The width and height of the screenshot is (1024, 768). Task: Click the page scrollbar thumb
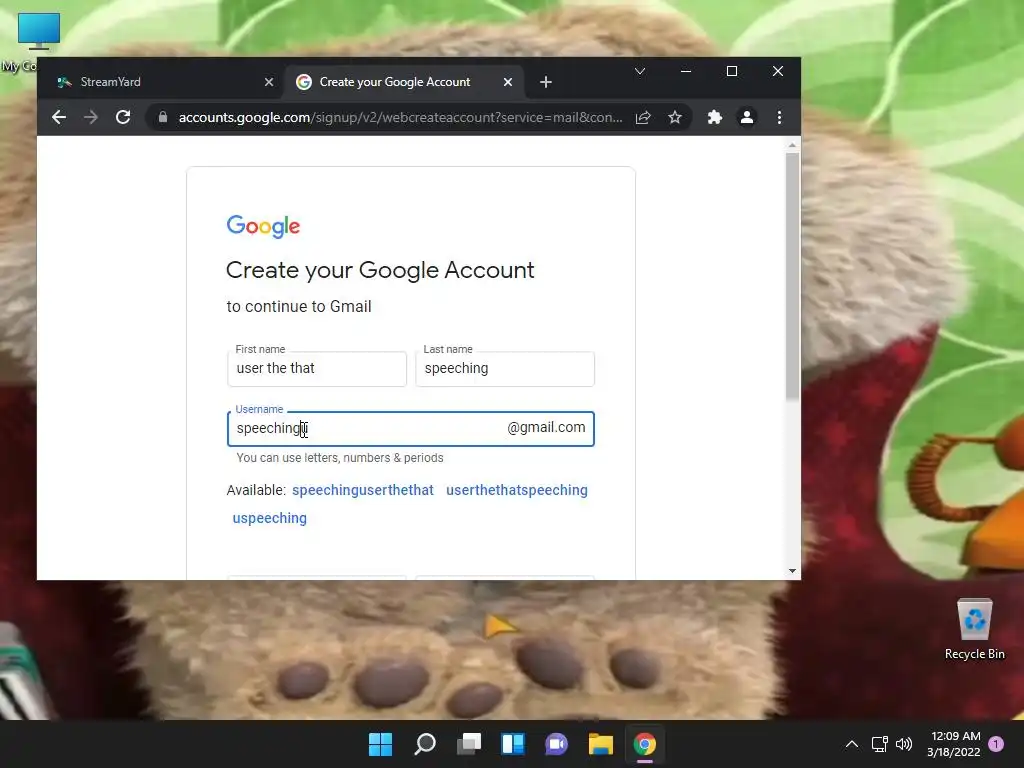(792, 276)
